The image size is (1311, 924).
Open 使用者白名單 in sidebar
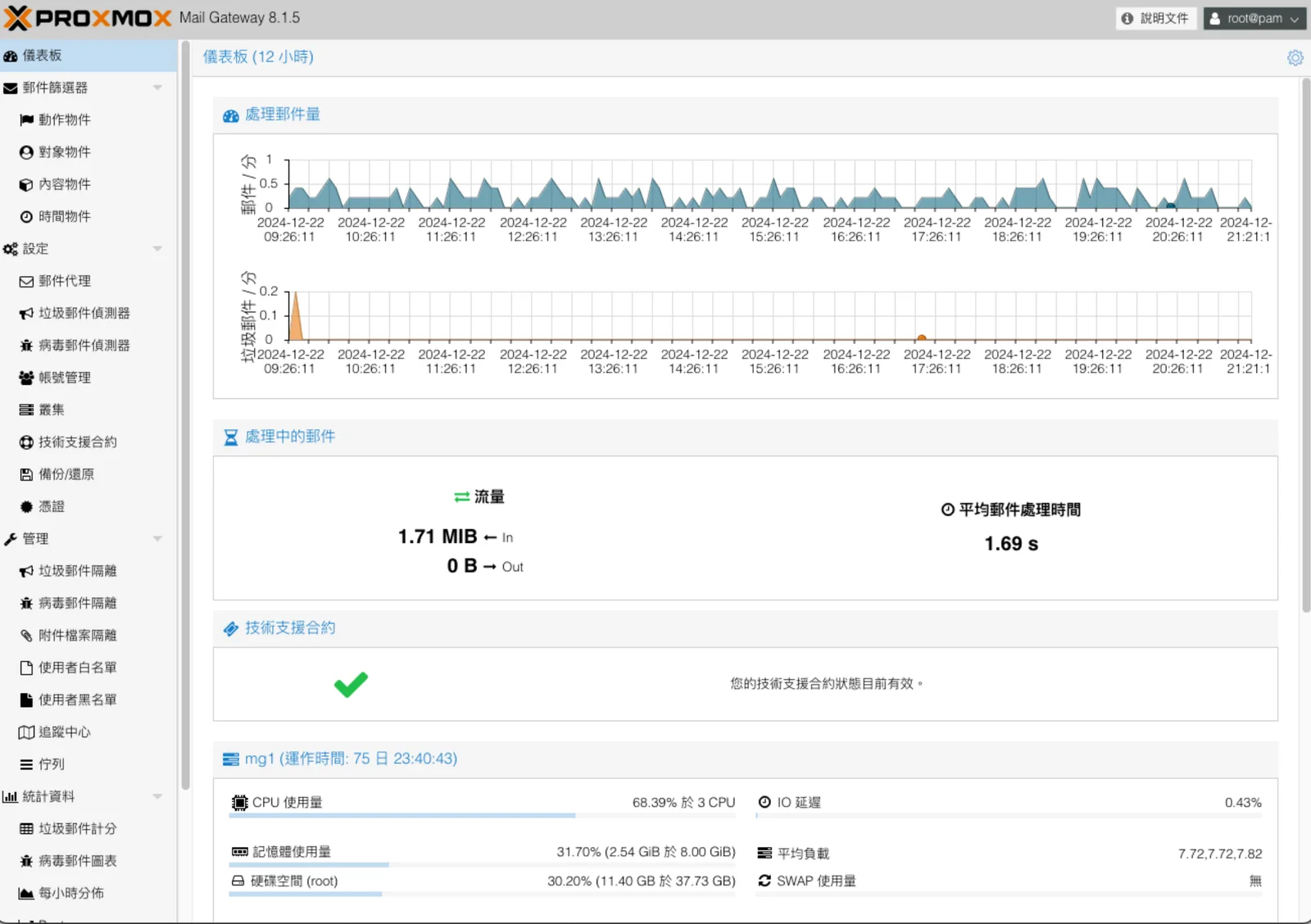click(88, 668)
